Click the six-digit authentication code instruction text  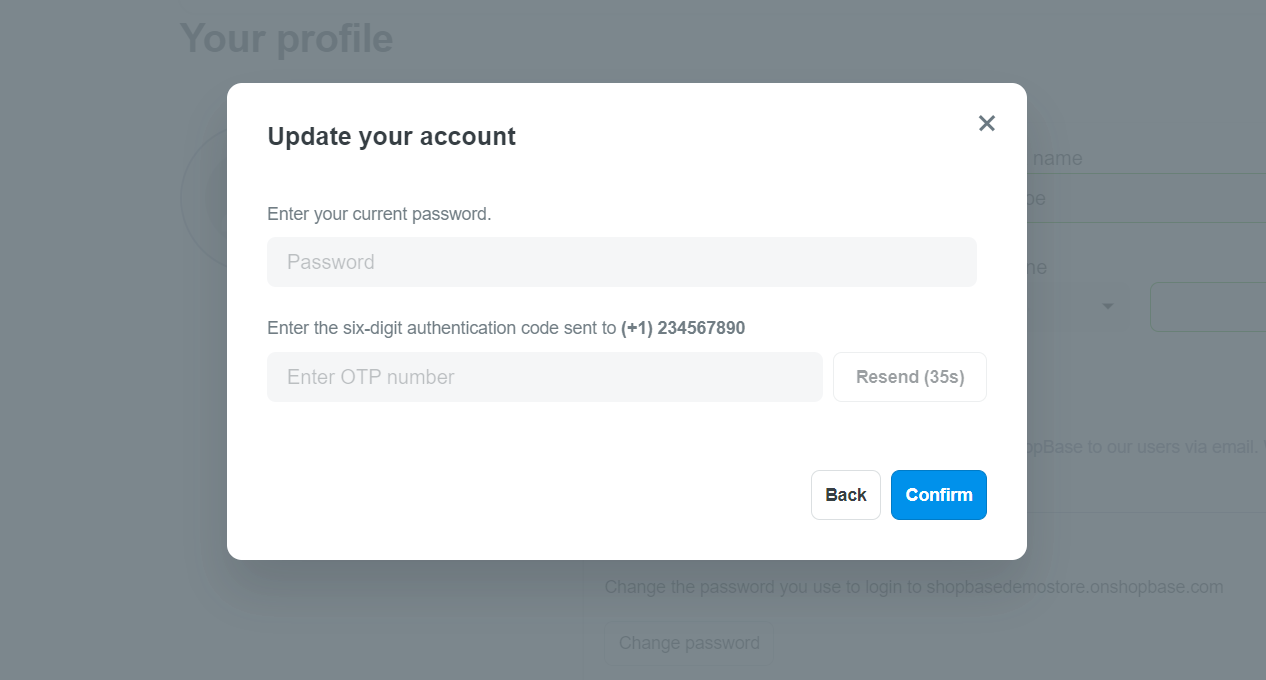(441, 328)
